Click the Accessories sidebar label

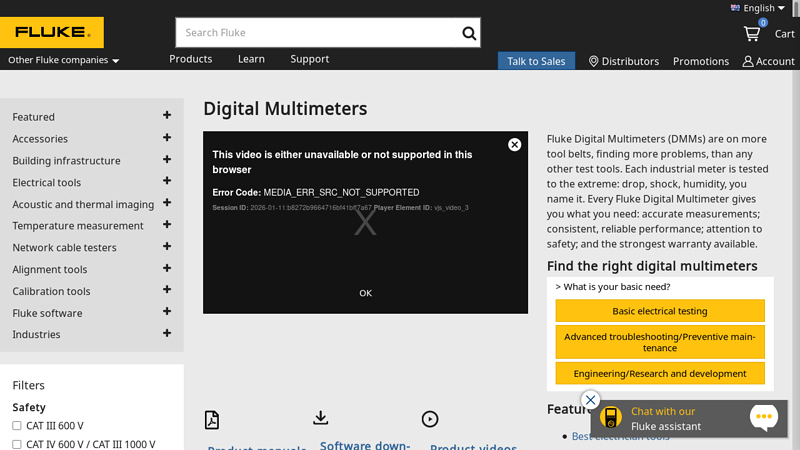pos(40,139)
